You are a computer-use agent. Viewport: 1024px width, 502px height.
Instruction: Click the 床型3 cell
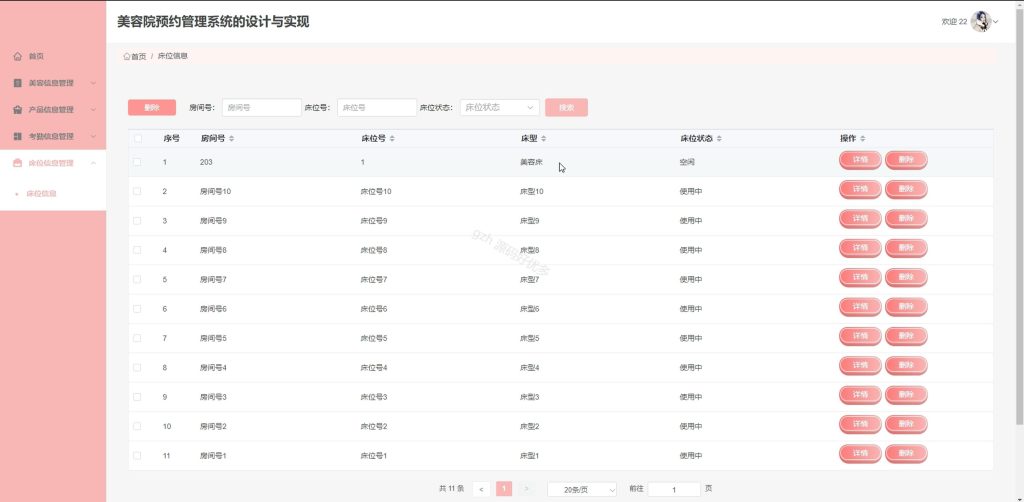(530, 397)
